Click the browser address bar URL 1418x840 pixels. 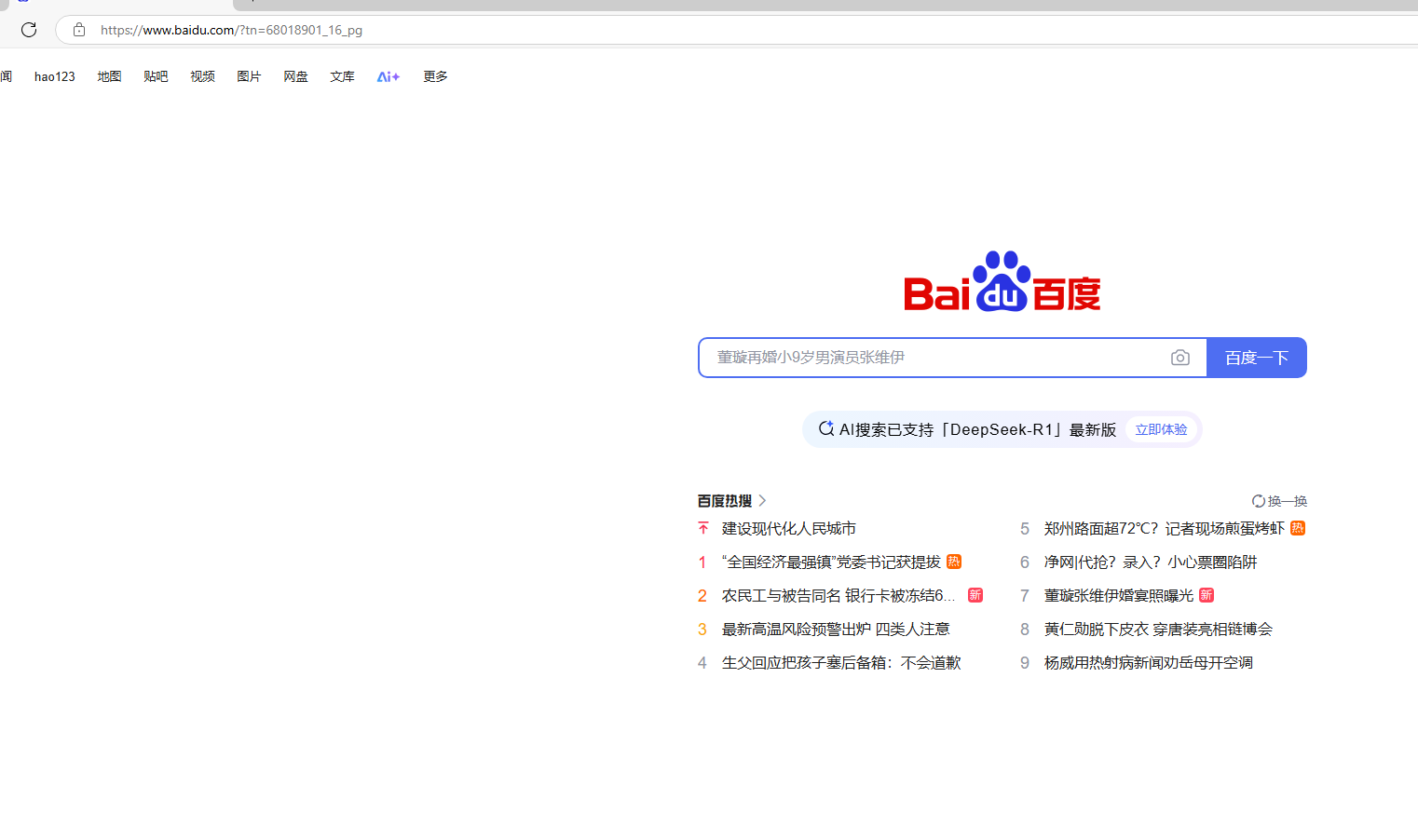[x=231, y=30]
